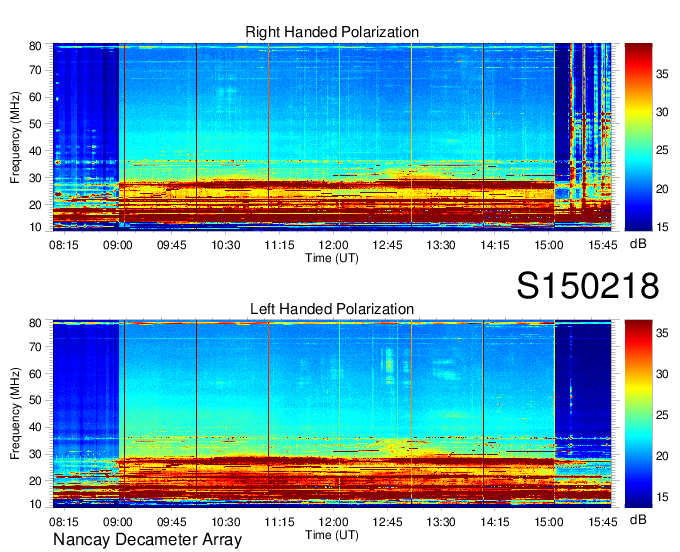Click the "Right Handed Polarization" plot title
The width and height of the screenshot is (680, 552).
tap(332, 32)
